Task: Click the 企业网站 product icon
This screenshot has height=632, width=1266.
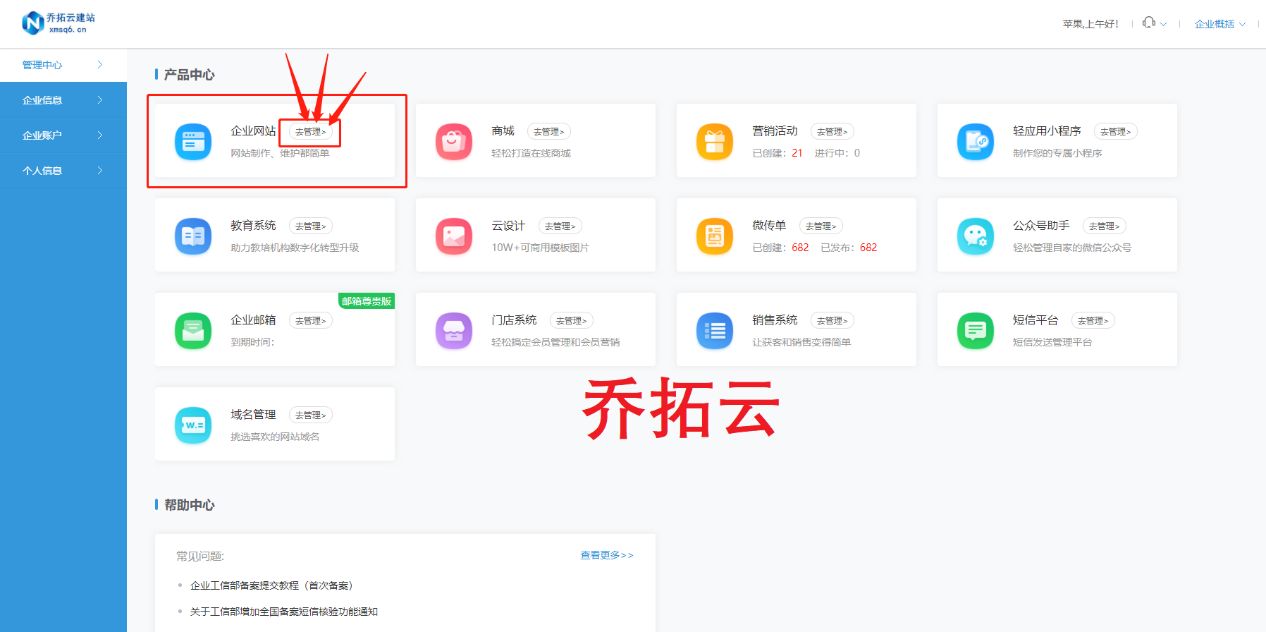Action: coord(193,140)
